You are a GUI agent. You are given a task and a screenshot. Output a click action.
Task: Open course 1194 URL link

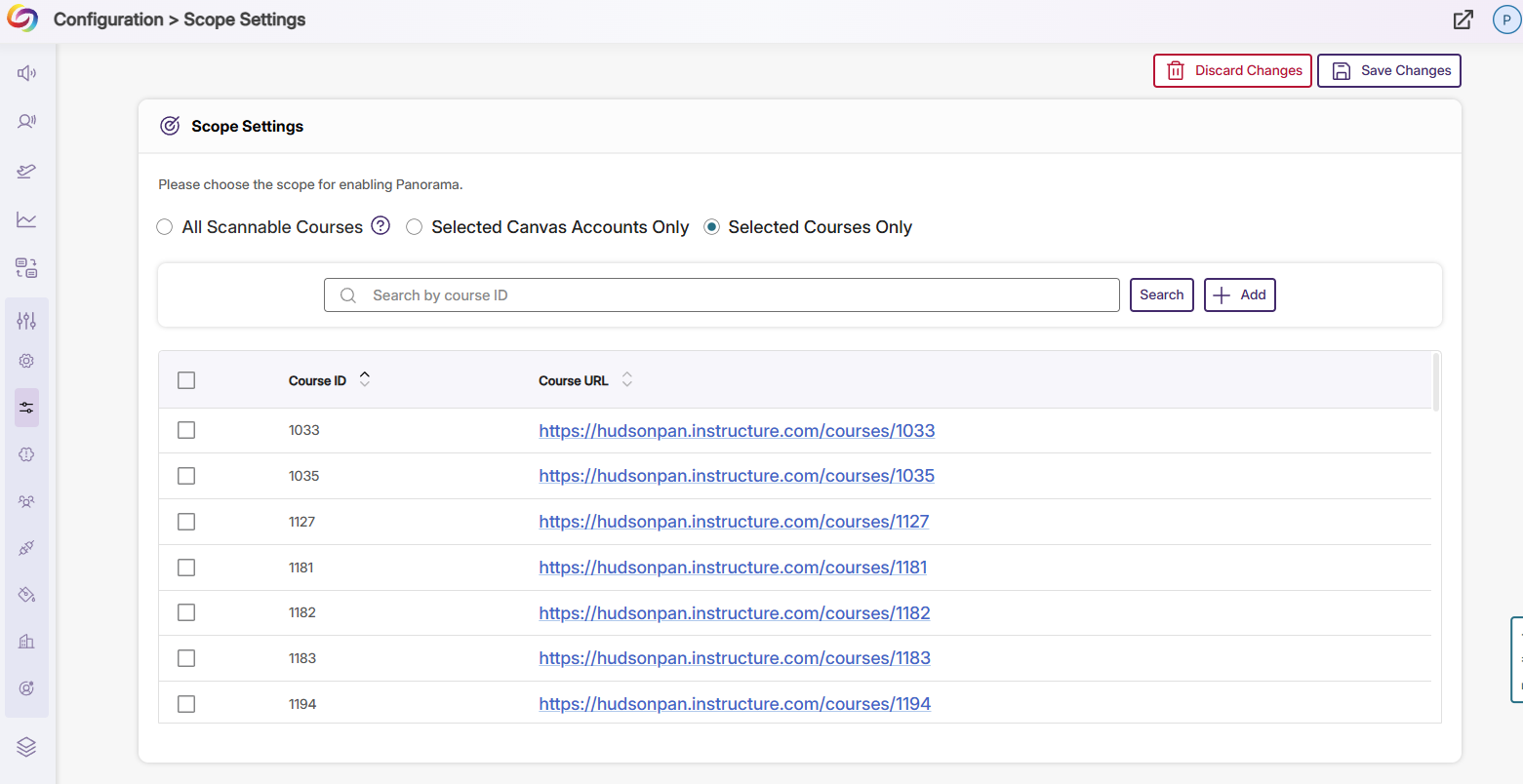coord(735,704)
